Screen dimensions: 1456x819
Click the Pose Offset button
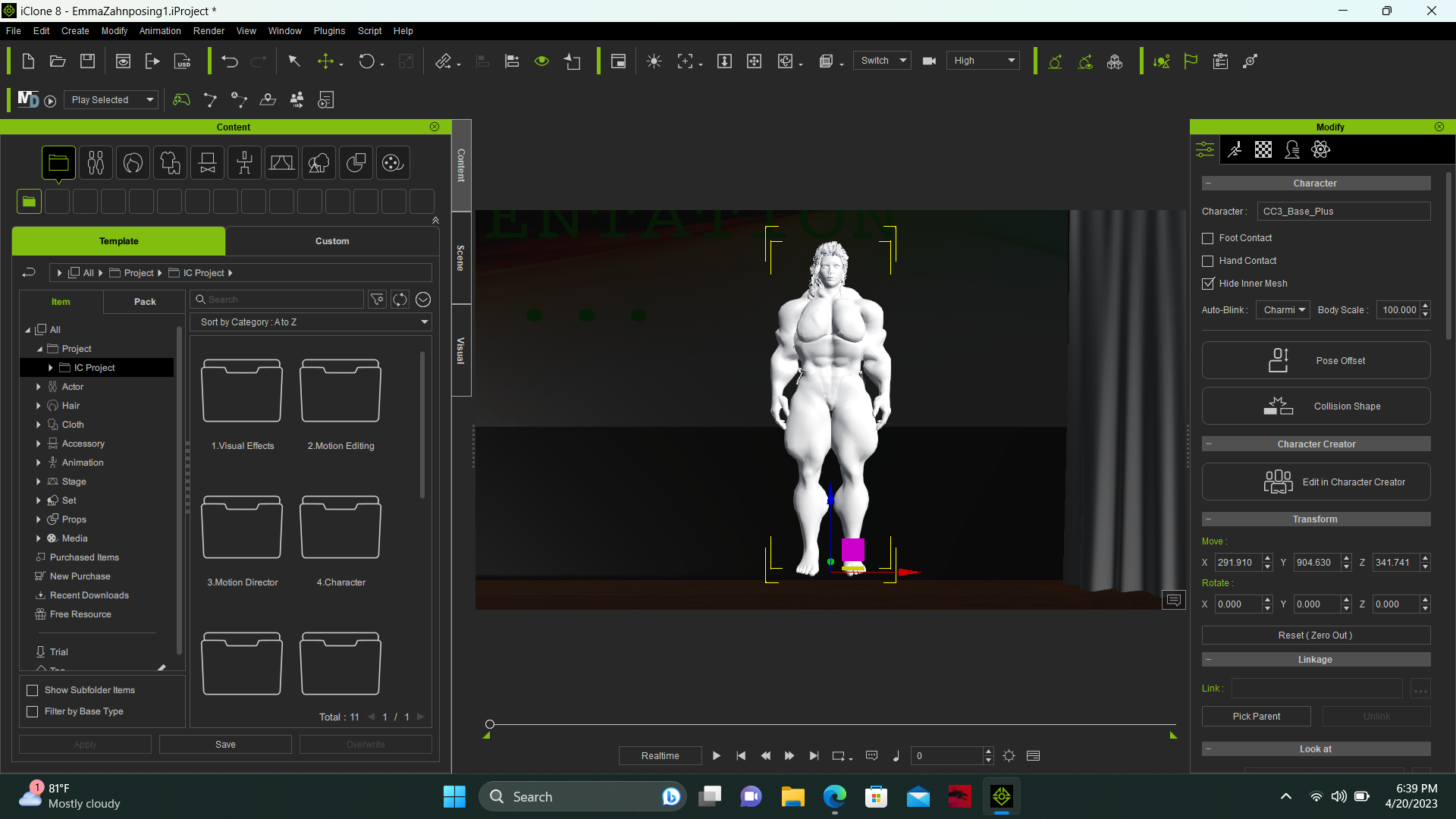[x=1316, y=360]
